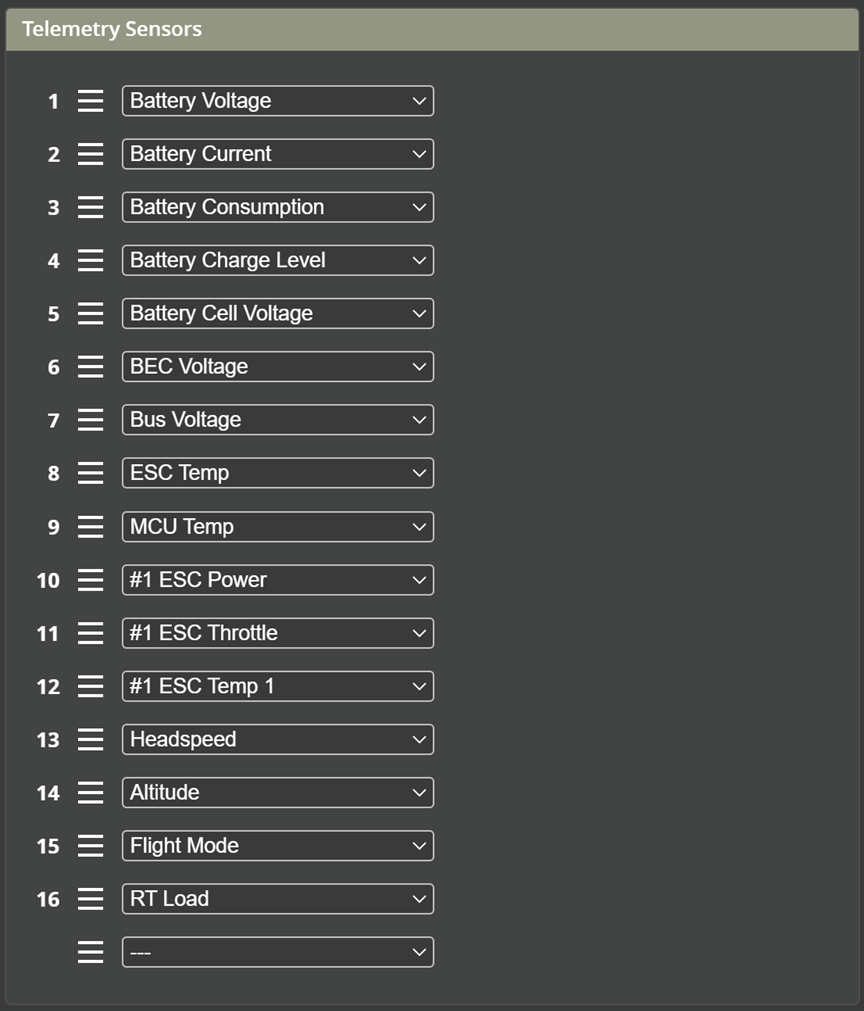Open the #1 ESC Throttle dropdown
The height and width of the screenshot is (1011, 864).
point(277,633)
